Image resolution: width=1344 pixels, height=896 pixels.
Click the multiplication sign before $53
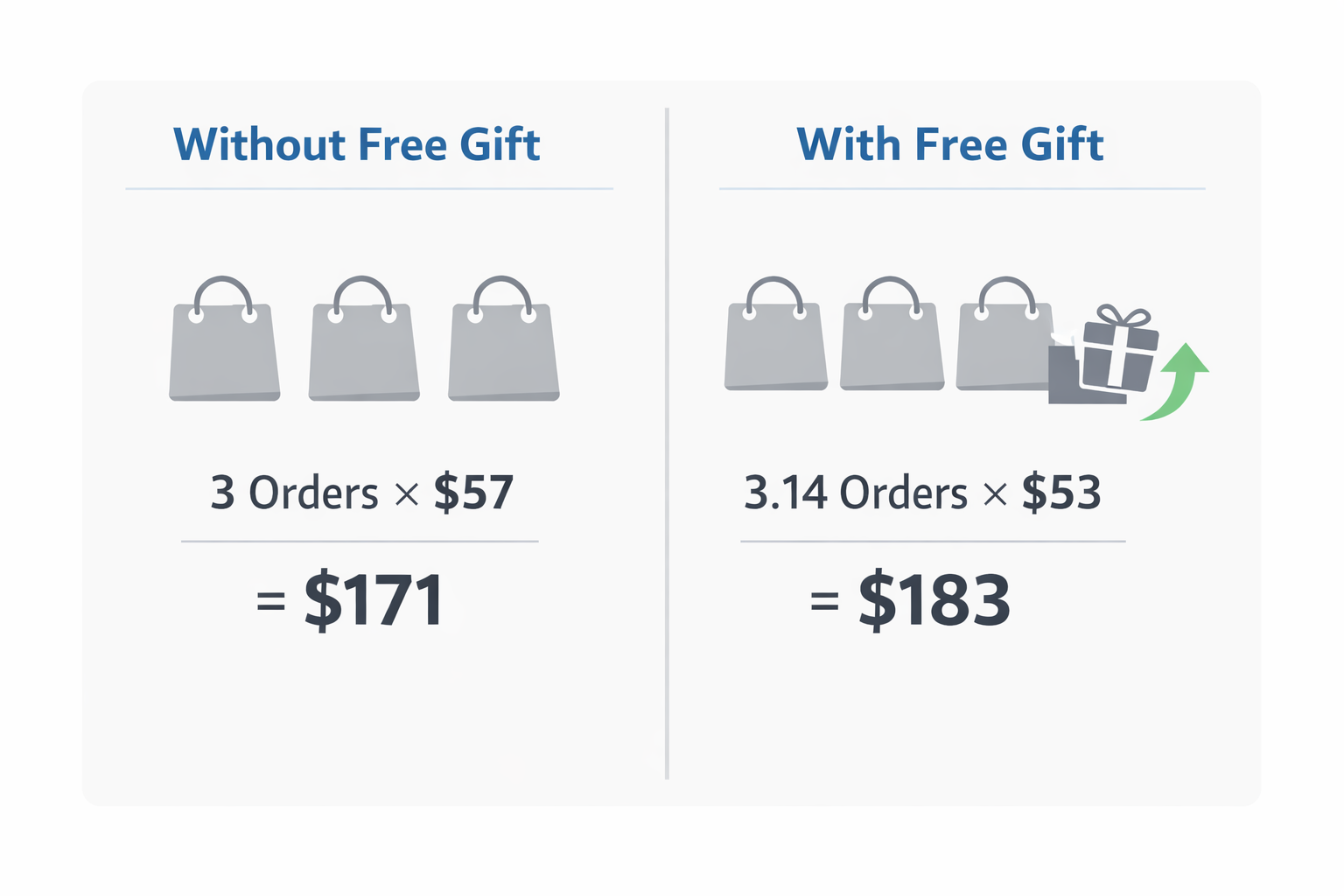pos(995,494)
